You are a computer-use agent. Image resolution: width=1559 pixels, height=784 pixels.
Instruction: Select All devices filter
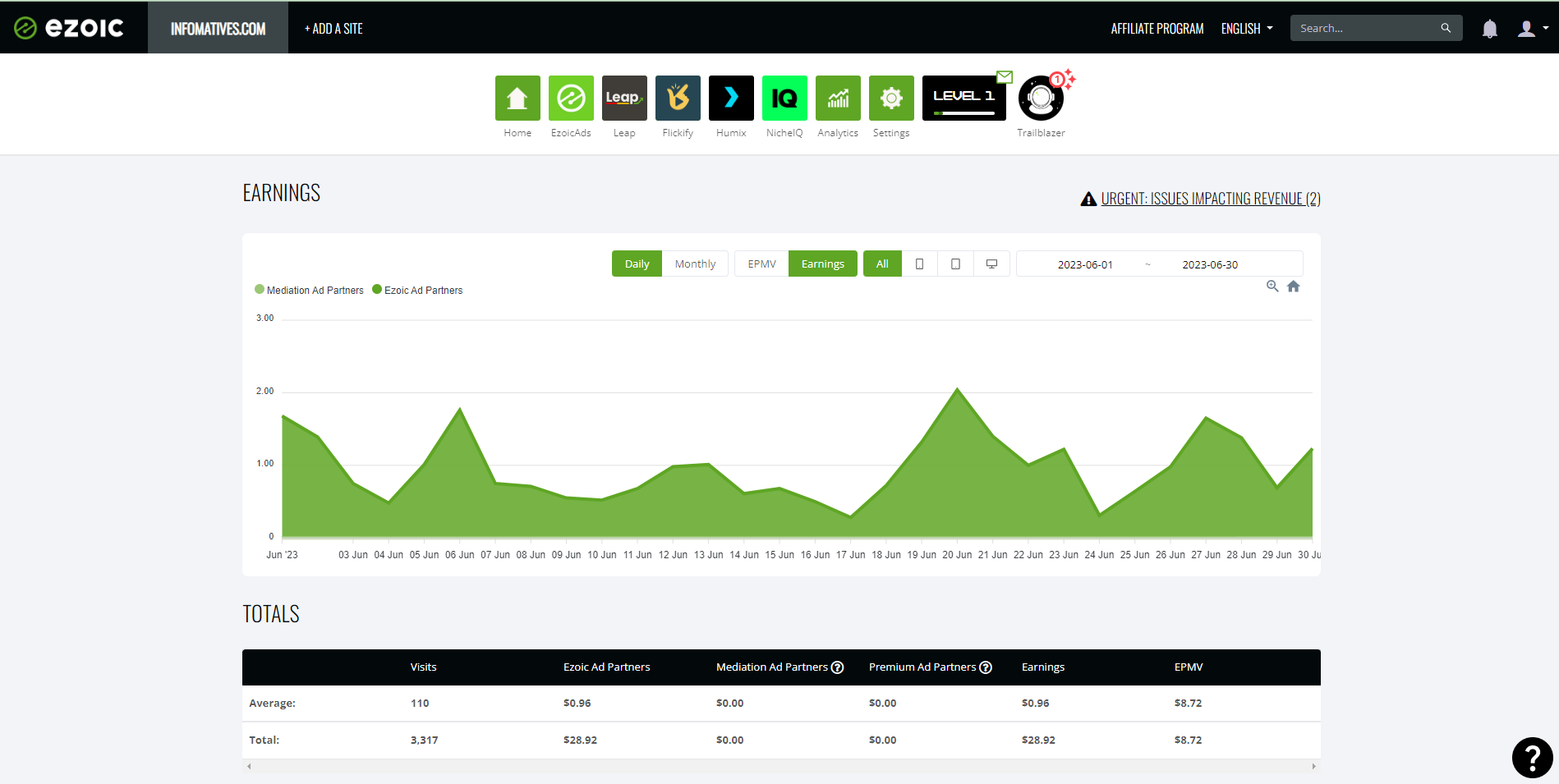(882, 264)
